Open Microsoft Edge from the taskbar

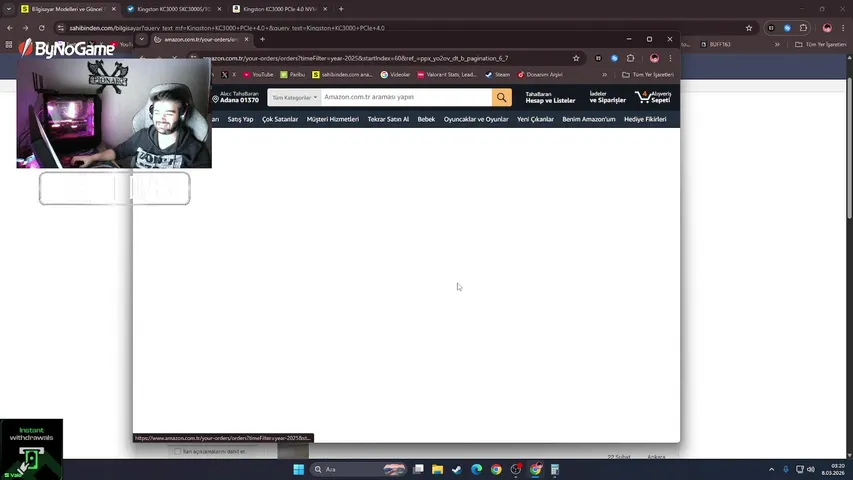(x=477, y=470)
